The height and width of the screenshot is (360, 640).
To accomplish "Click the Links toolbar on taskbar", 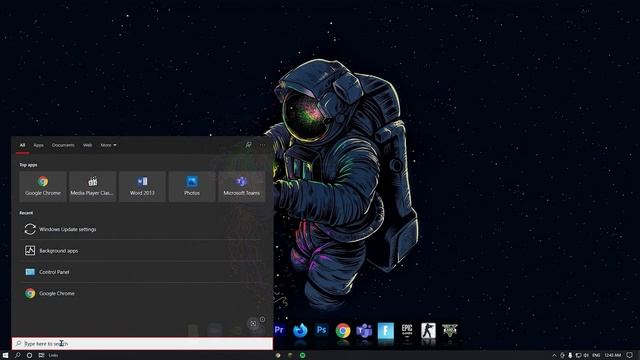I will click(x=53, y=356).
